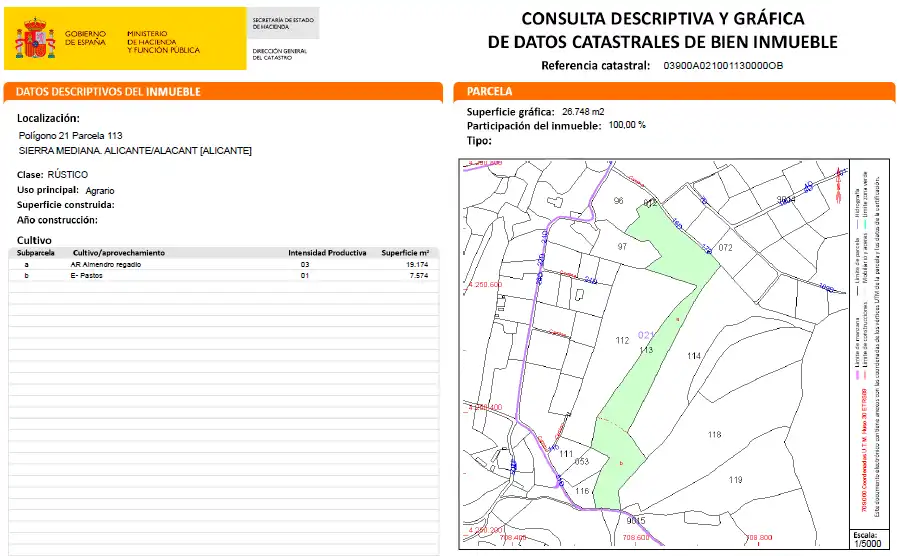Click 'SECRETARÍA DE ESTADO DE HACIENDA' label
This screenshot has height=556, width=899.
point(283,23)
